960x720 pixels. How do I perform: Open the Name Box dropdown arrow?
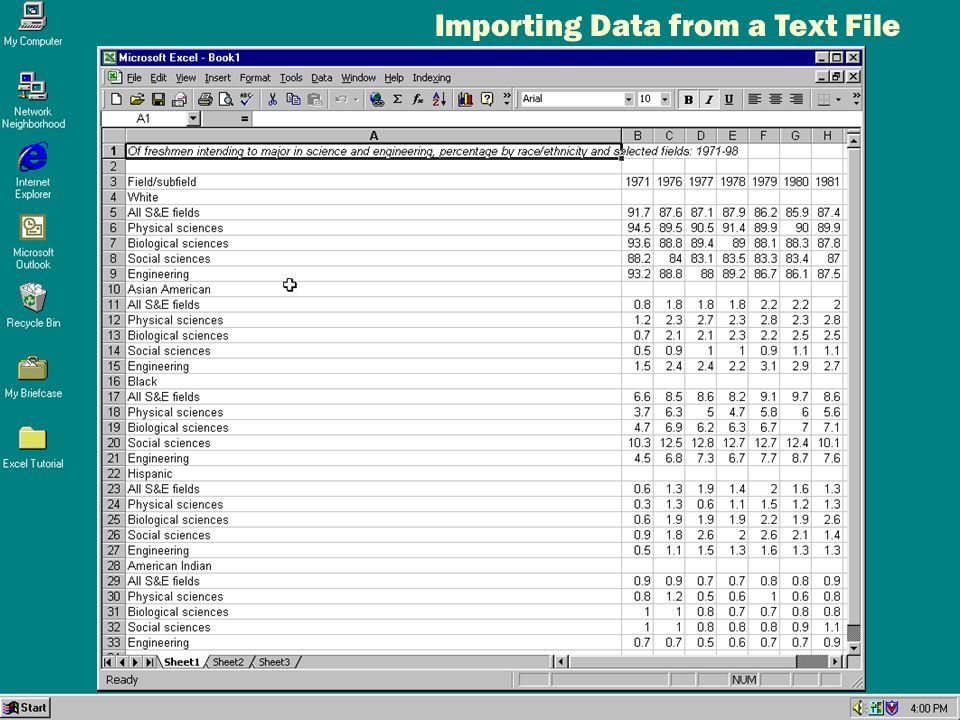193,118
